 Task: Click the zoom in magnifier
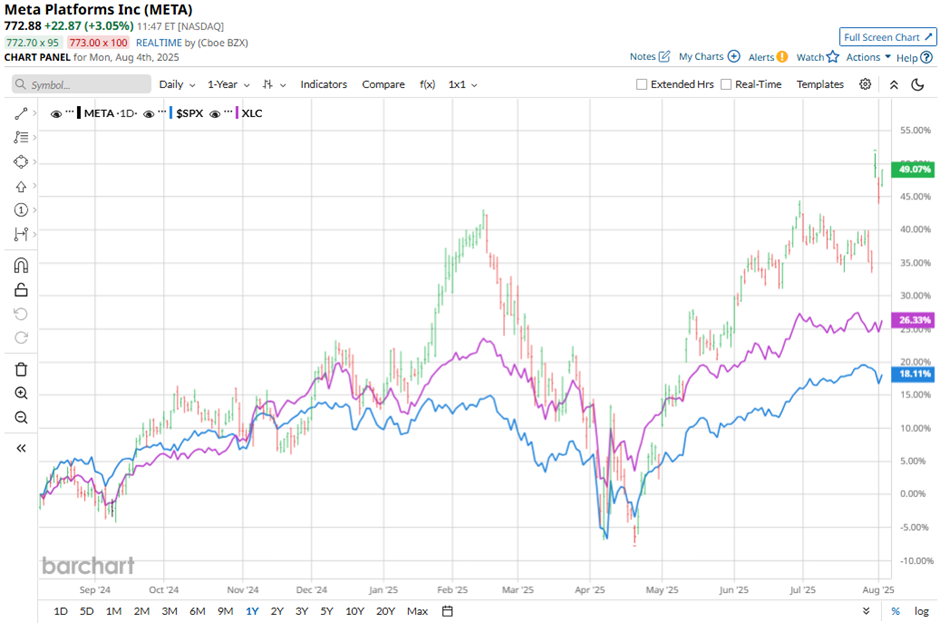coord(21,393)
